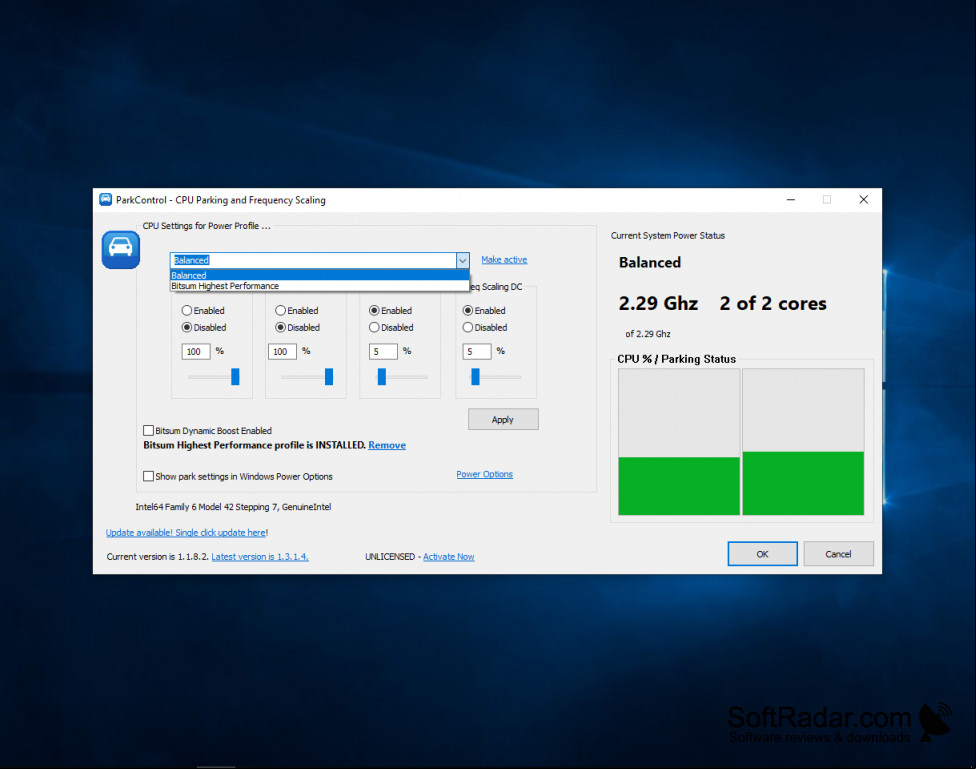Click the left CPU core usage graph
The height and width of the screenshot is (769, 976).
tap(679, 441)
